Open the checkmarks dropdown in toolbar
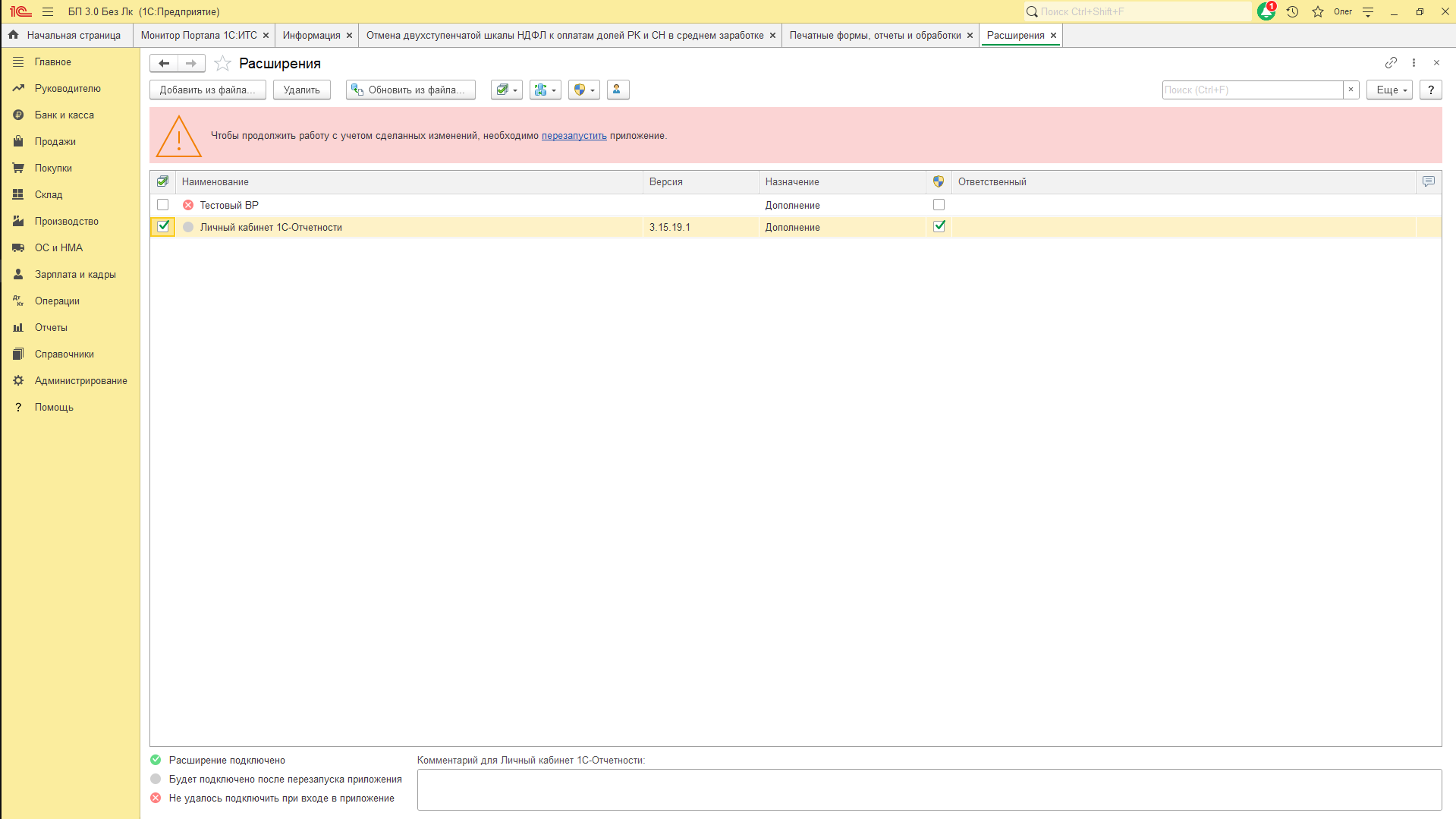Screen dimensions: 1456x819 (x=506, y=90)
